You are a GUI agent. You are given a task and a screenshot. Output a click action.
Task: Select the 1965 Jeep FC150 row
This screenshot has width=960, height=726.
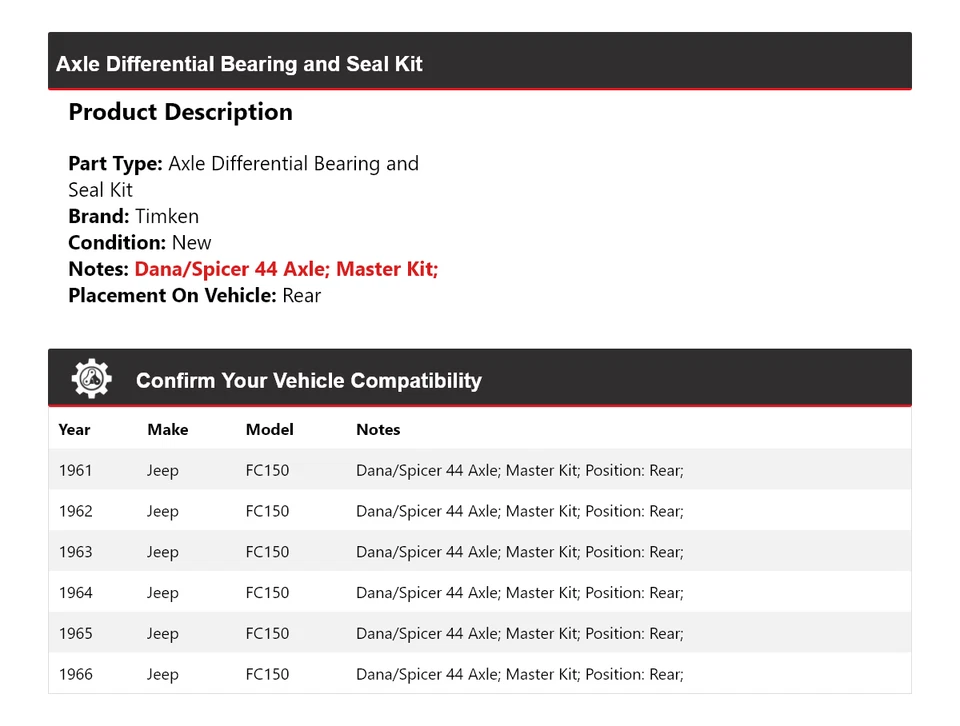coord(479,634)
